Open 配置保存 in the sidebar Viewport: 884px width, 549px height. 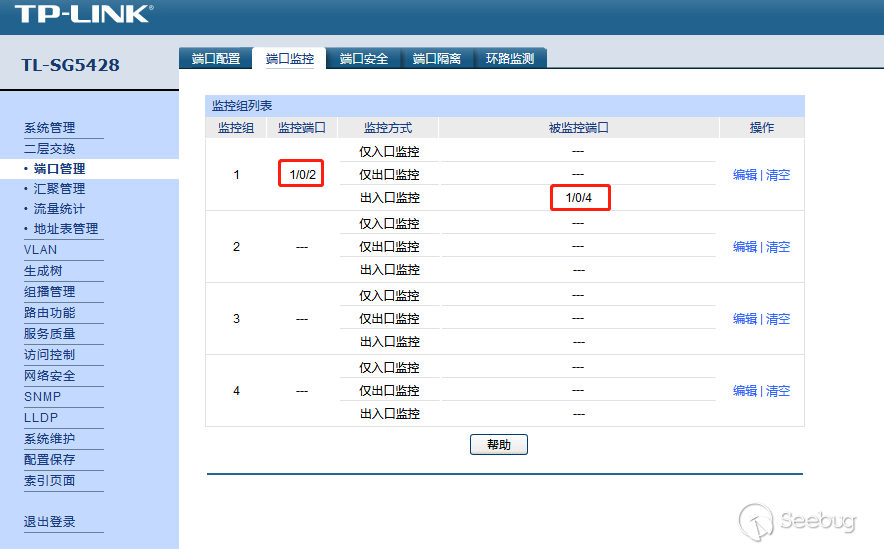tap(50, 460)
